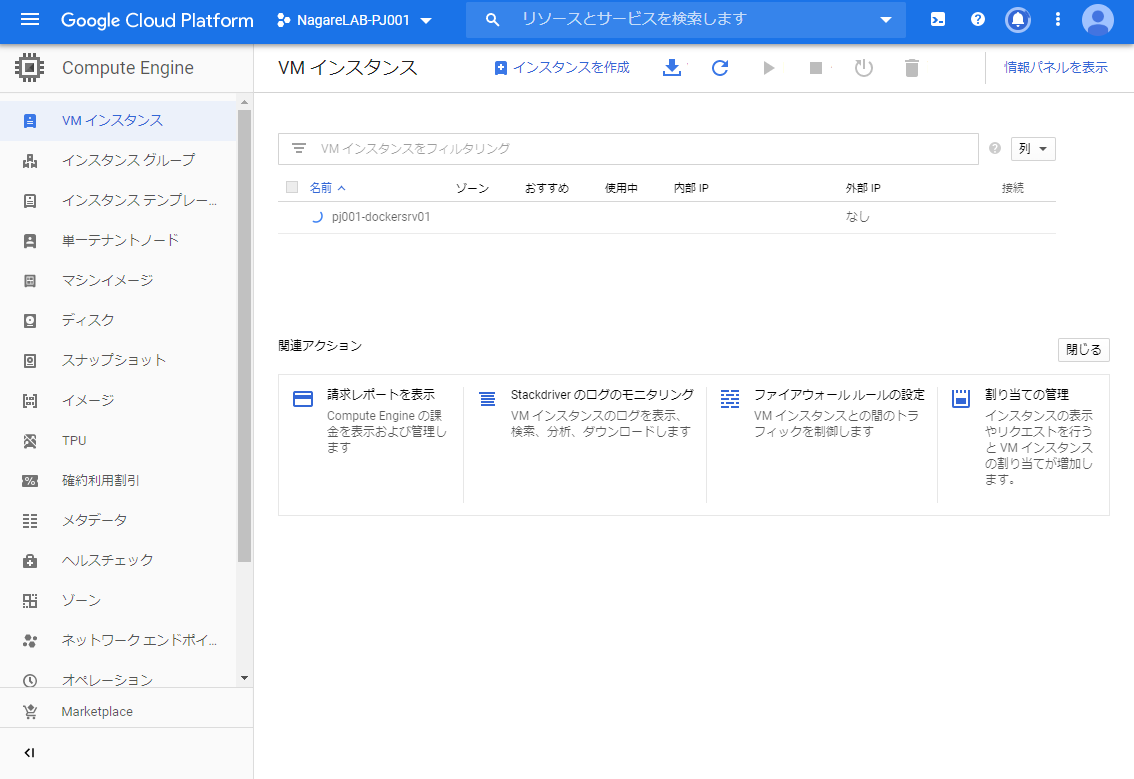The height and width of the screenshot is (779, 1134).
Task: Click the Marketplace cart icon
Action: (30, 712)
